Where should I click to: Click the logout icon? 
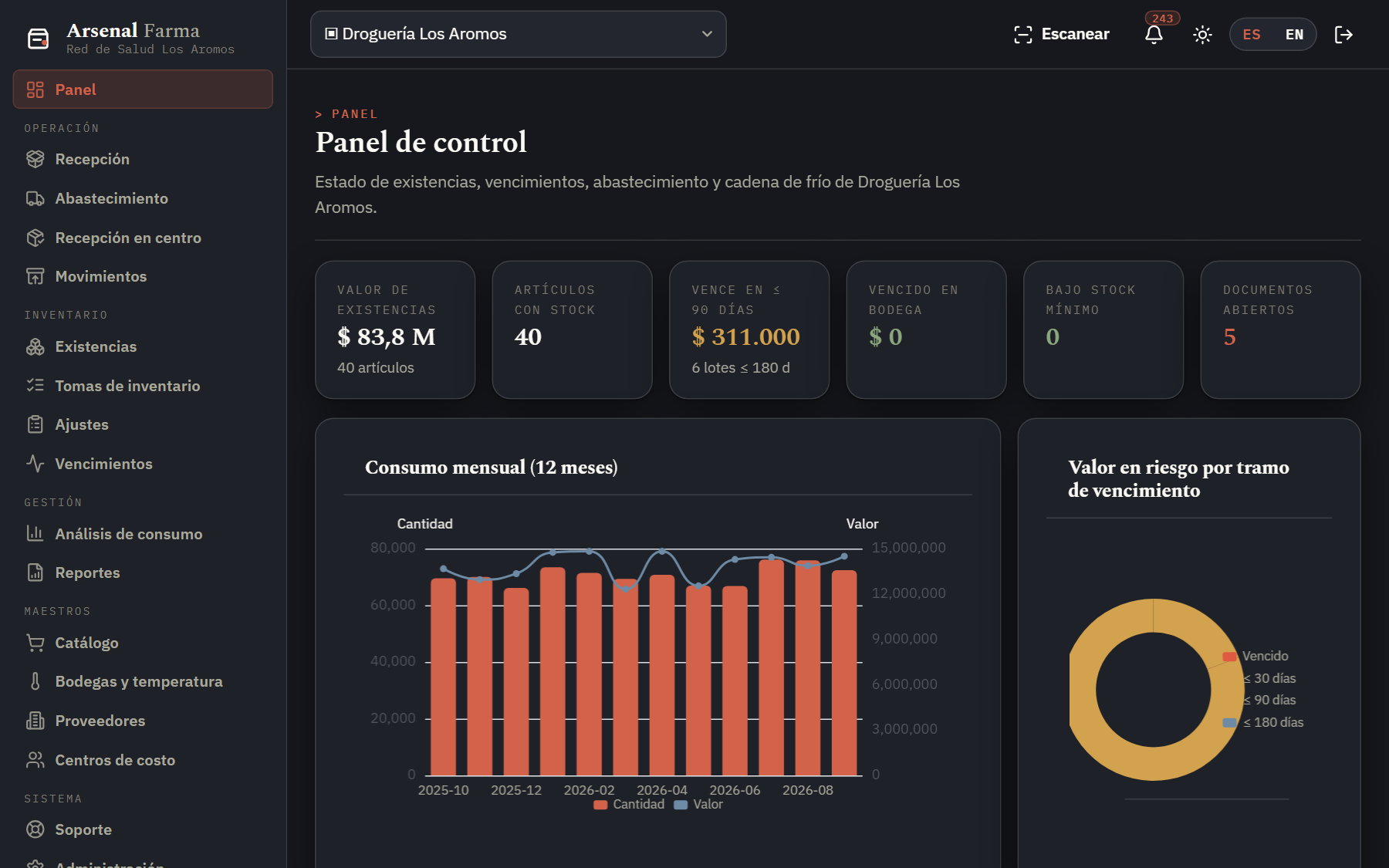click(x=1343, y=35)
